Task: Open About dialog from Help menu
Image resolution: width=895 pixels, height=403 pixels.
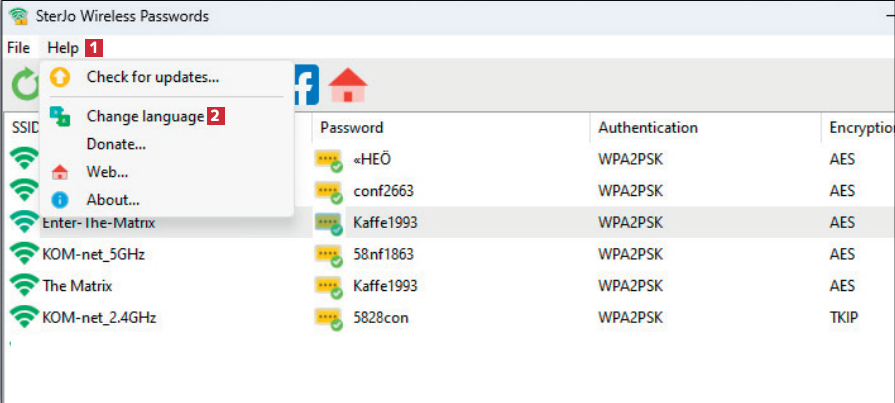Action: [112, 200]
